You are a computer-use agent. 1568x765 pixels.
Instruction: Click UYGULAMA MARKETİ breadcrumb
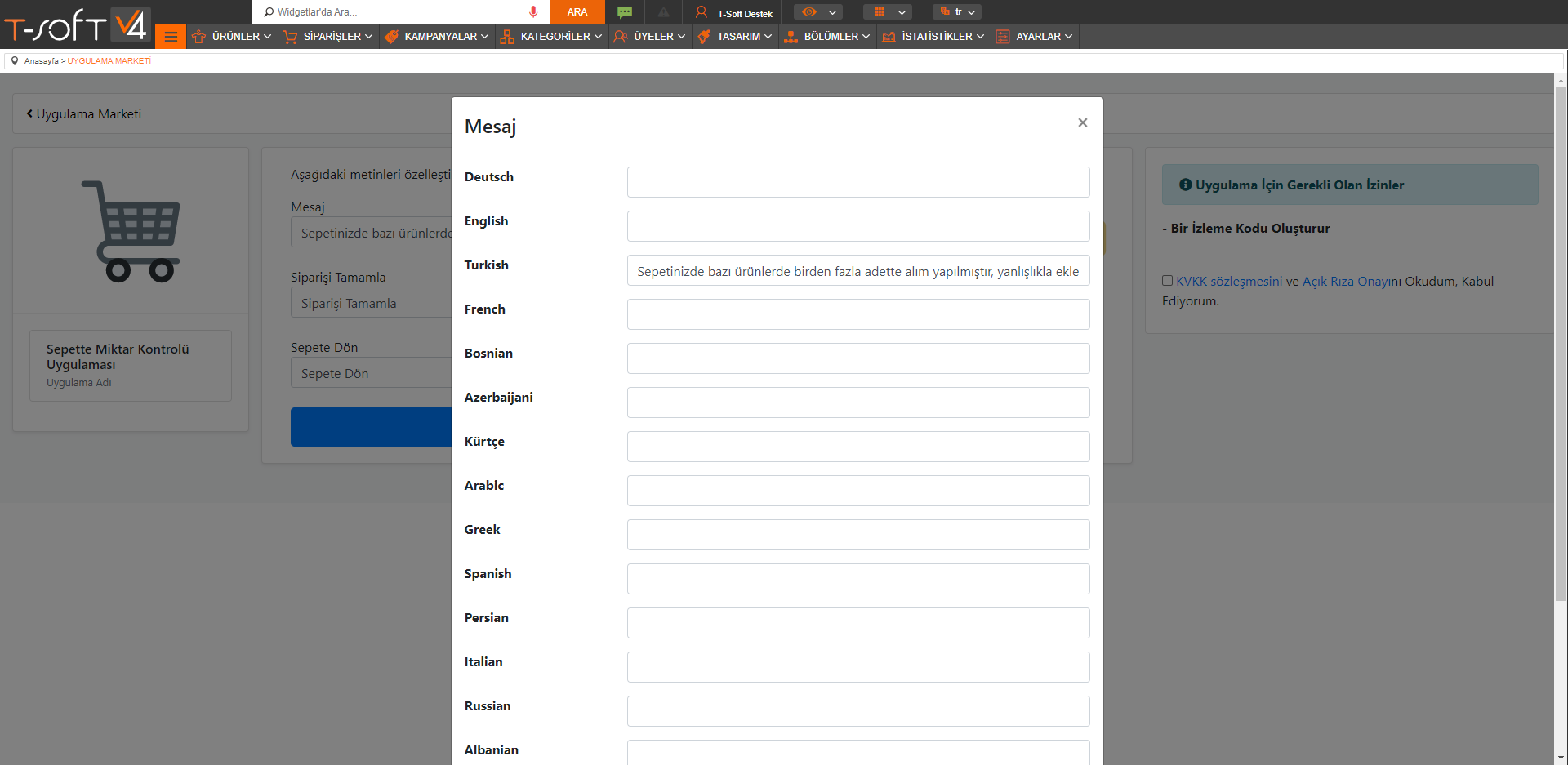[x=109, y=61]
